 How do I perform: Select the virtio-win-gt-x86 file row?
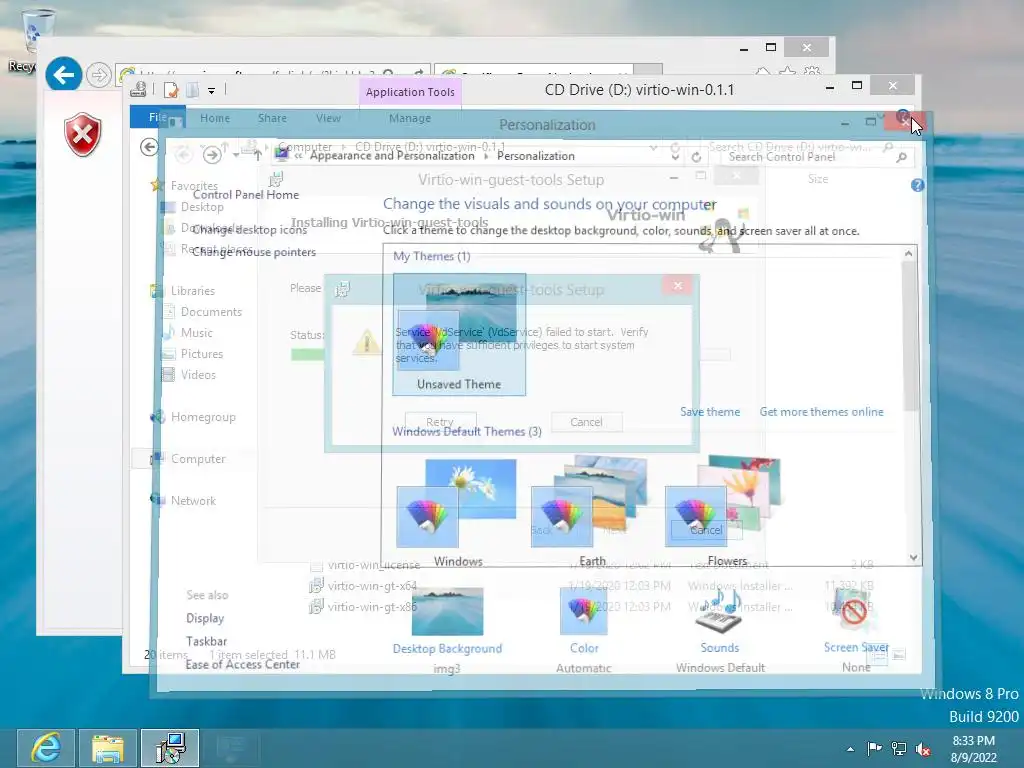click(x=592, y=607)
